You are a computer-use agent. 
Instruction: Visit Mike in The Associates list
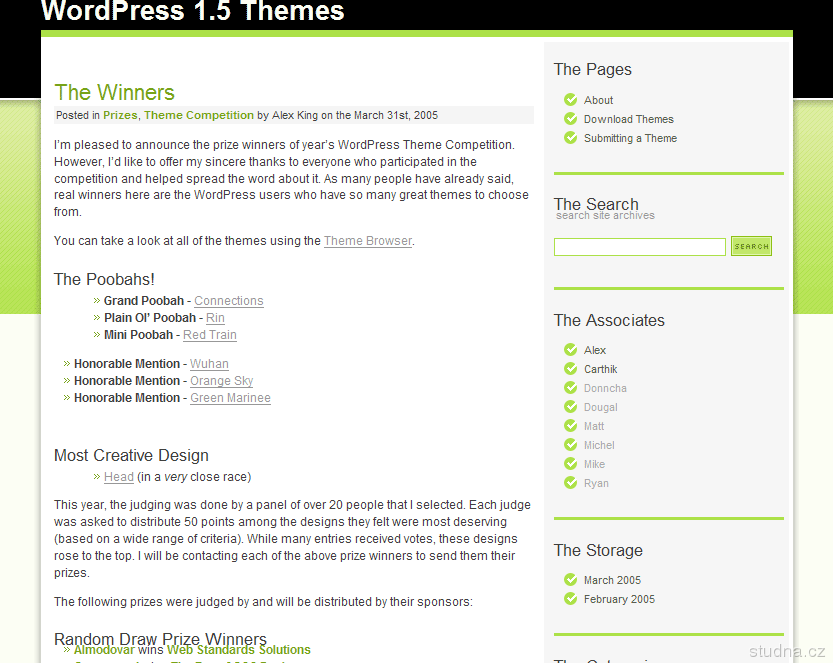594,464
